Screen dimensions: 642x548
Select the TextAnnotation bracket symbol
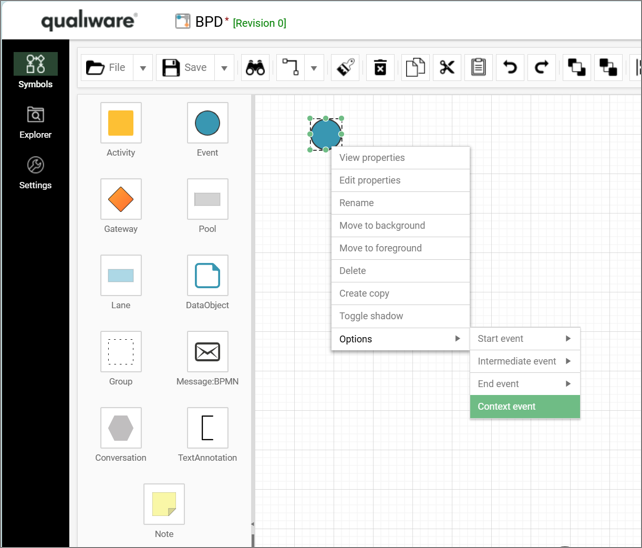pos(208,428)
